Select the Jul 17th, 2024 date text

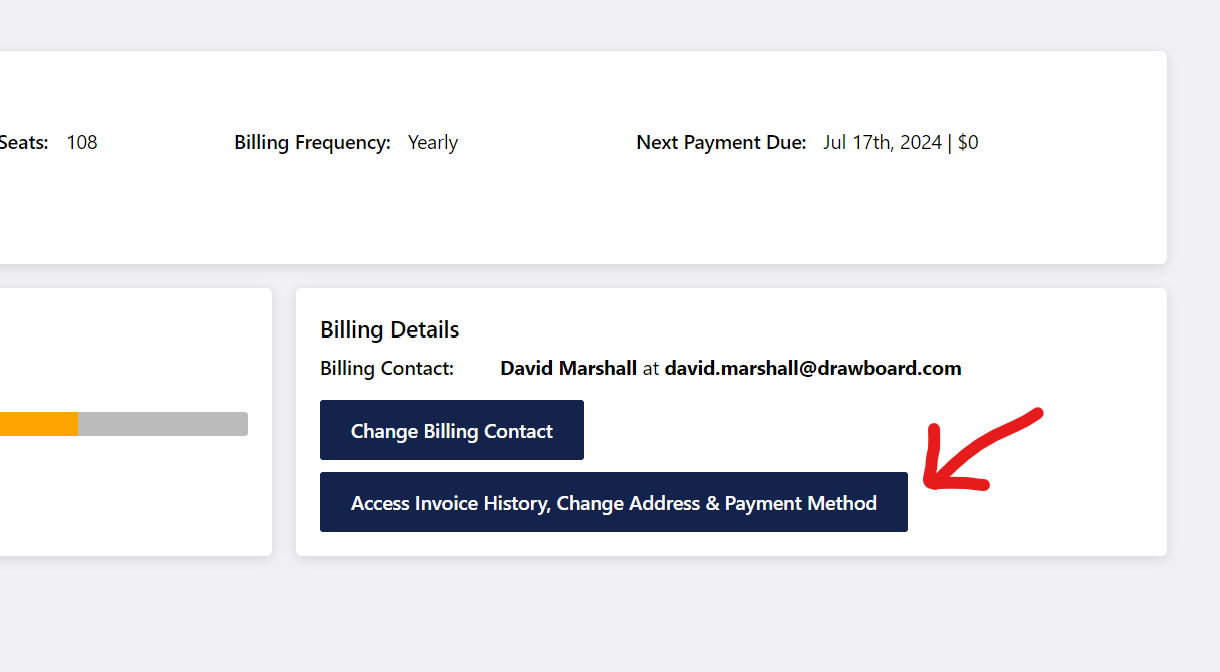(x=882, y=142)
